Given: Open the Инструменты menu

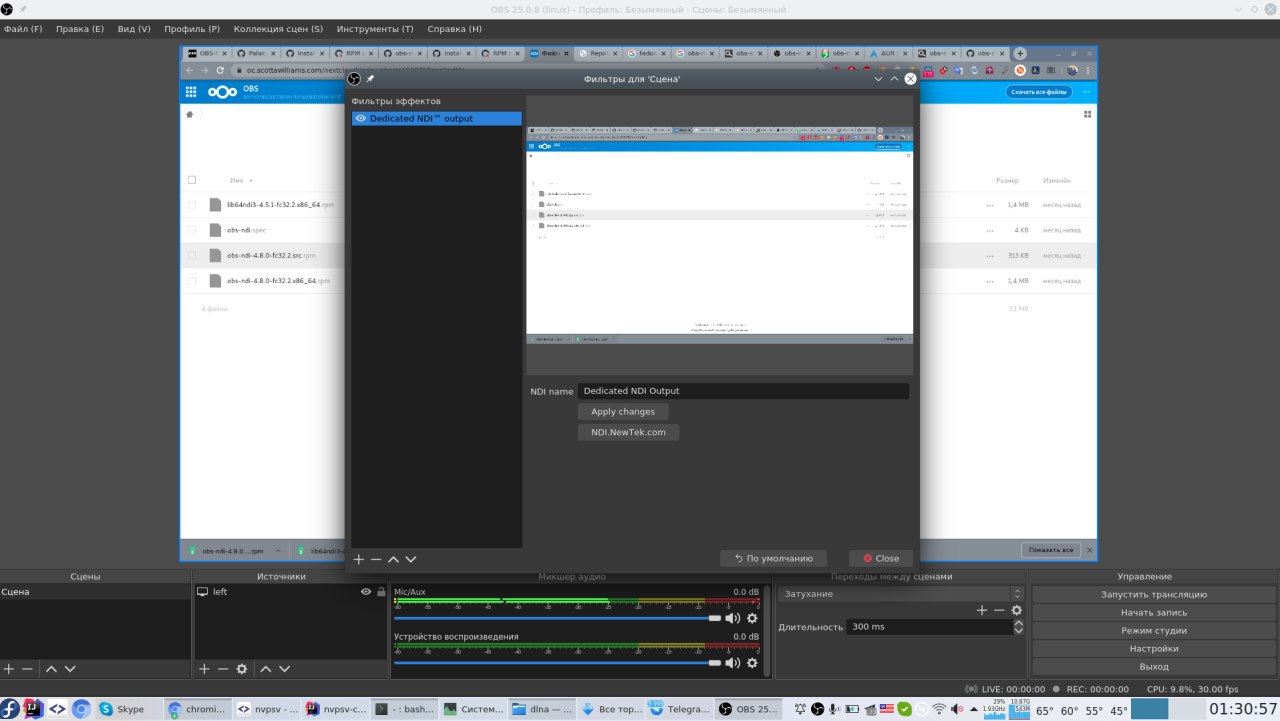Looking at the screenshot, I should (x=375, y=29).
